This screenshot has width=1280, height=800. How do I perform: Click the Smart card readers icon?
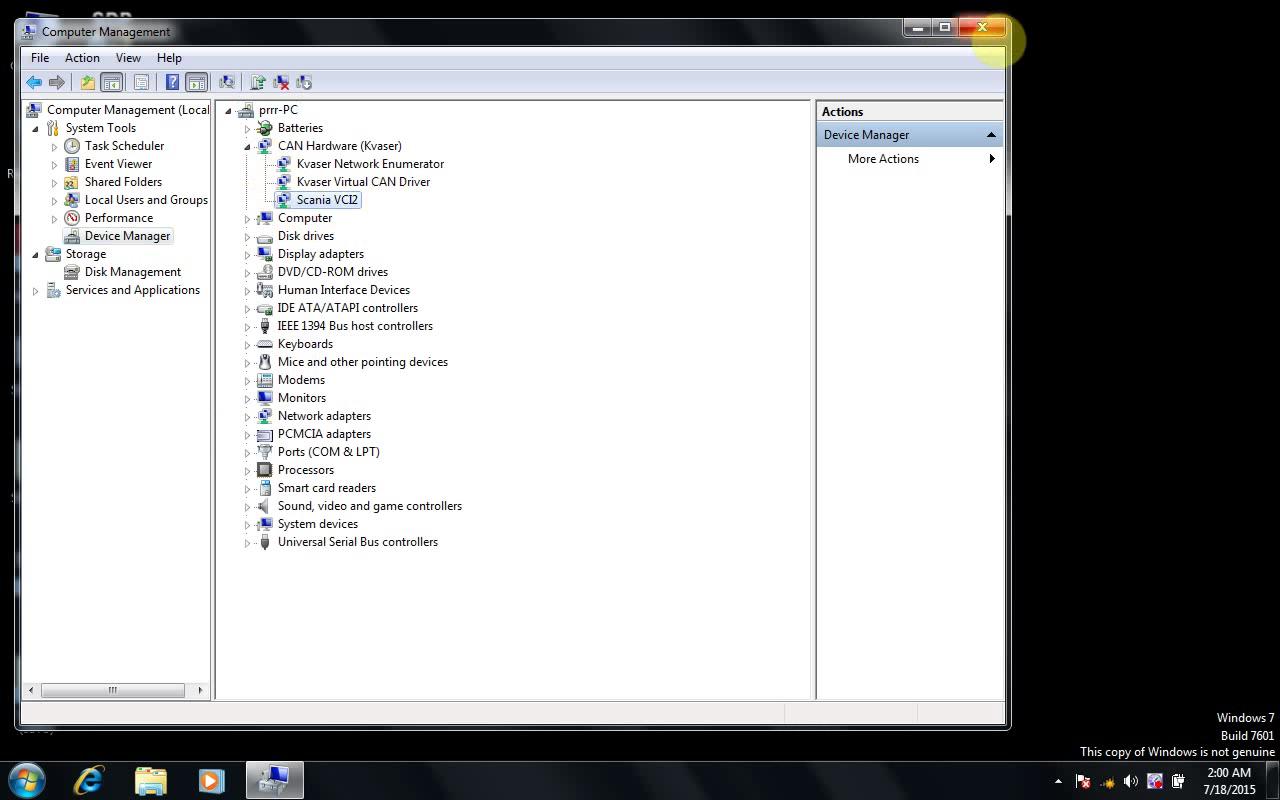265,488
